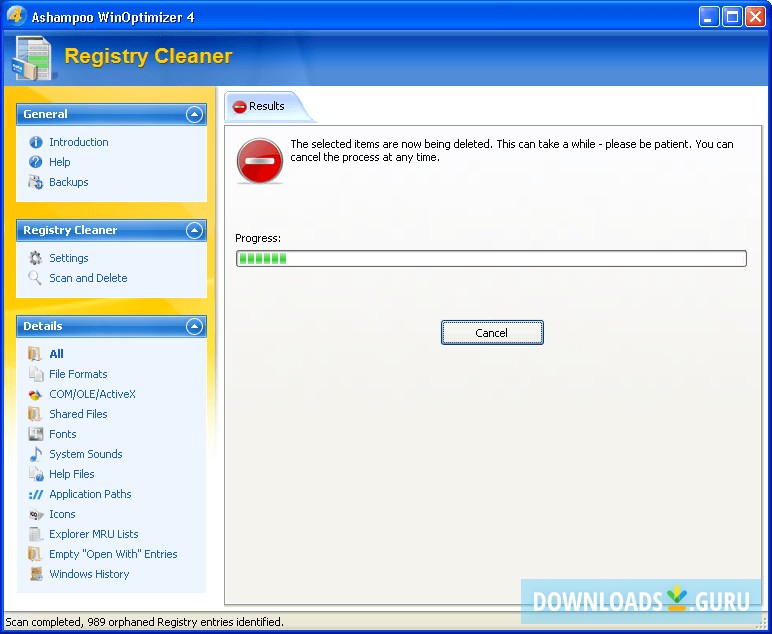Open the Introduction link
The height and width of the screenshot is (634, 772).
tap(79, 142)
